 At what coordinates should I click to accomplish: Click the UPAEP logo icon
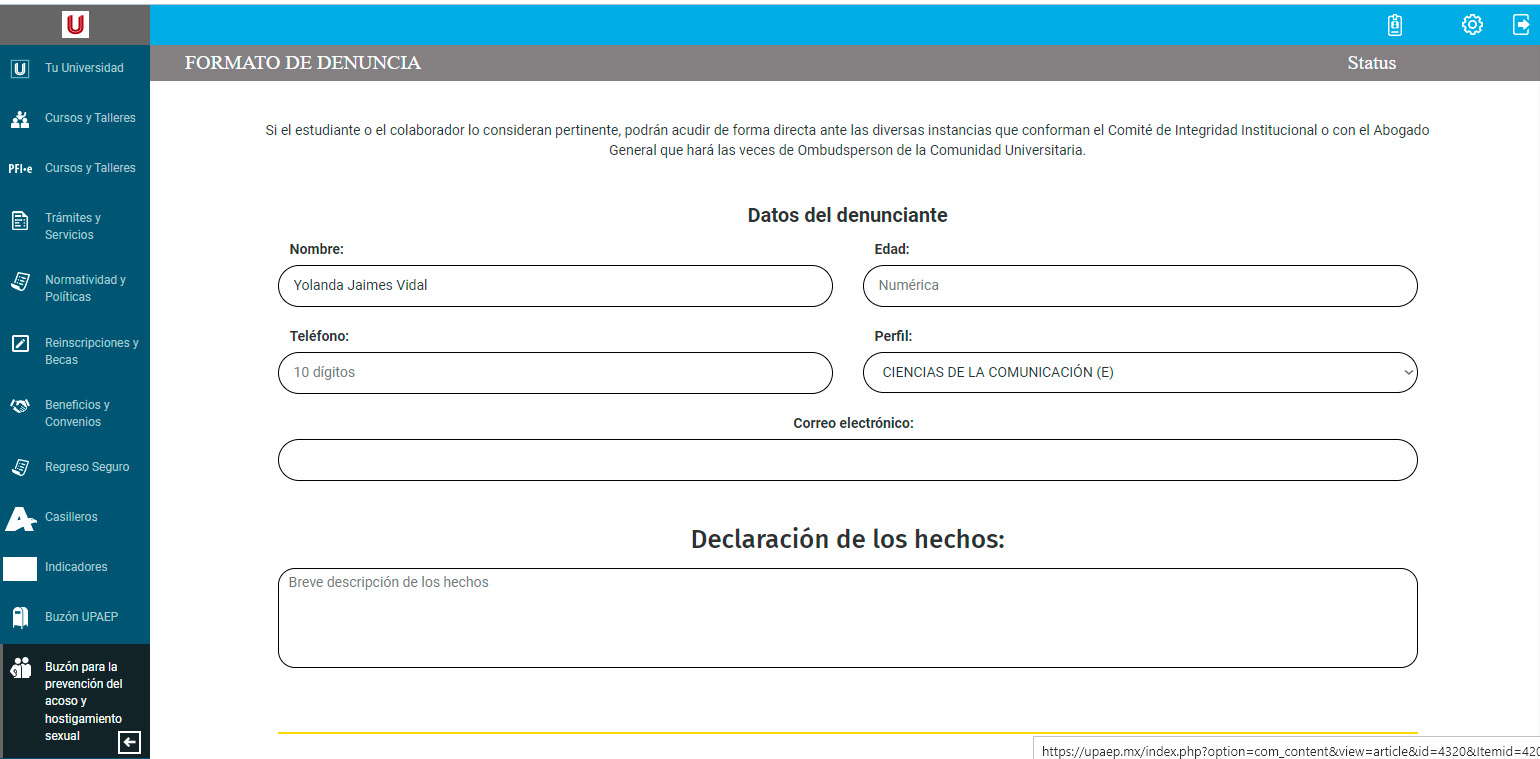pos(75,25)
